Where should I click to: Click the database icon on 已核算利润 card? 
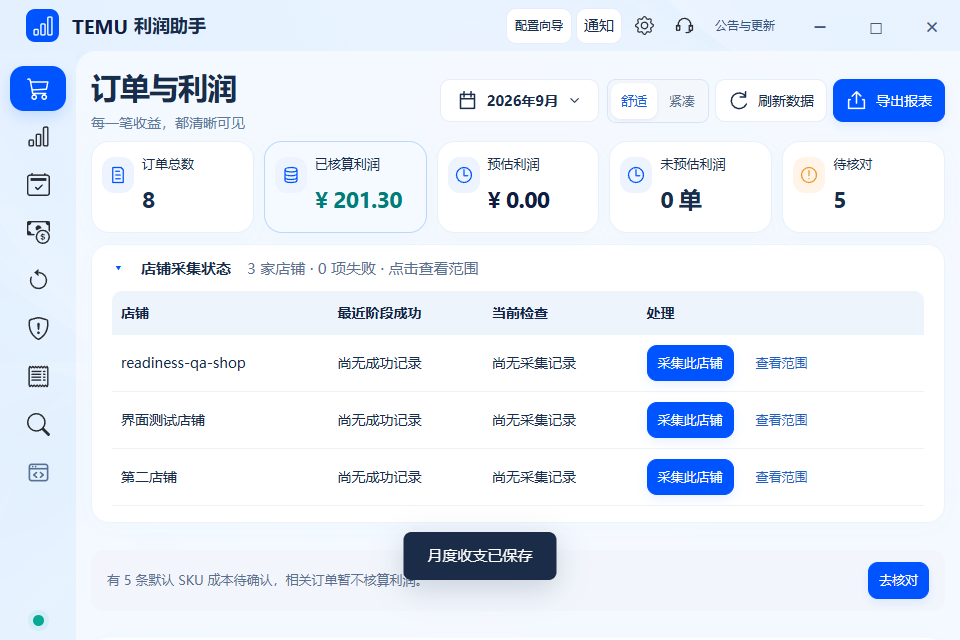point(291,176)
